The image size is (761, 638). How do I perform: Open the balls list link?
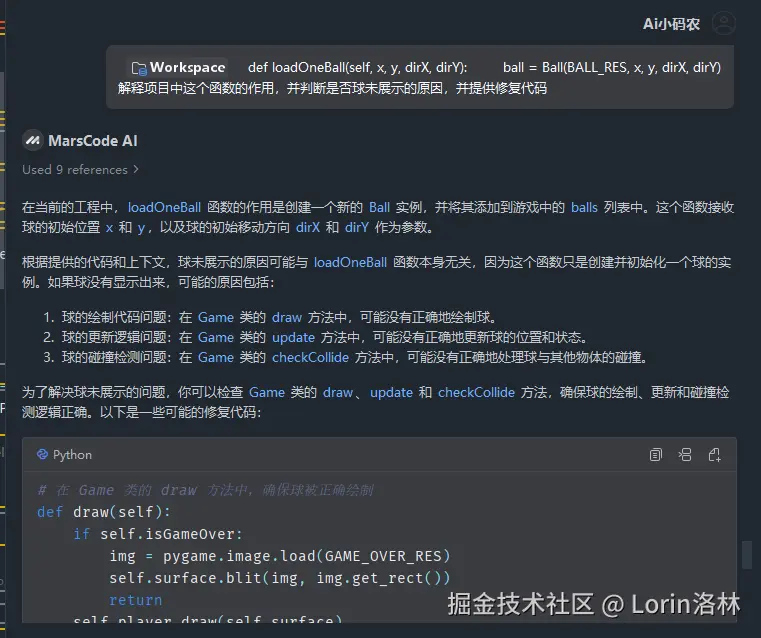584,208
